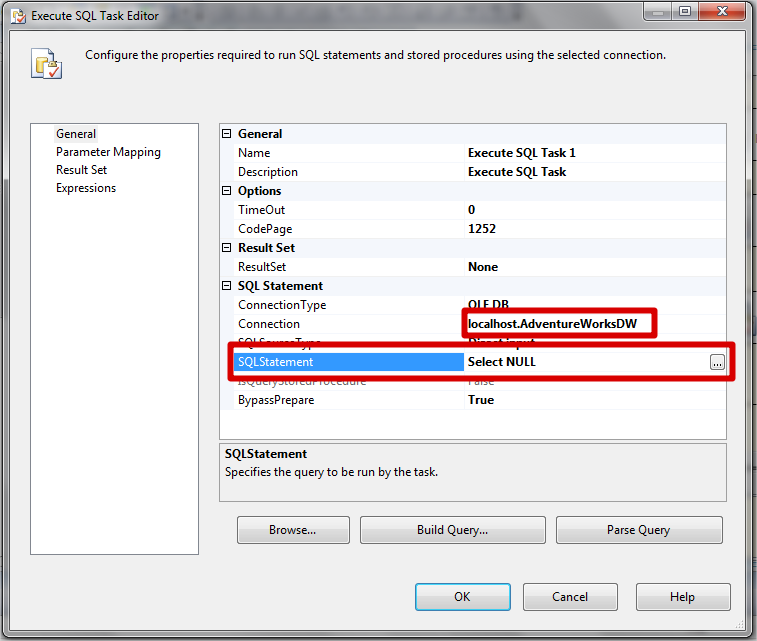Click the dialog title bar icon

tap(16, 16)
